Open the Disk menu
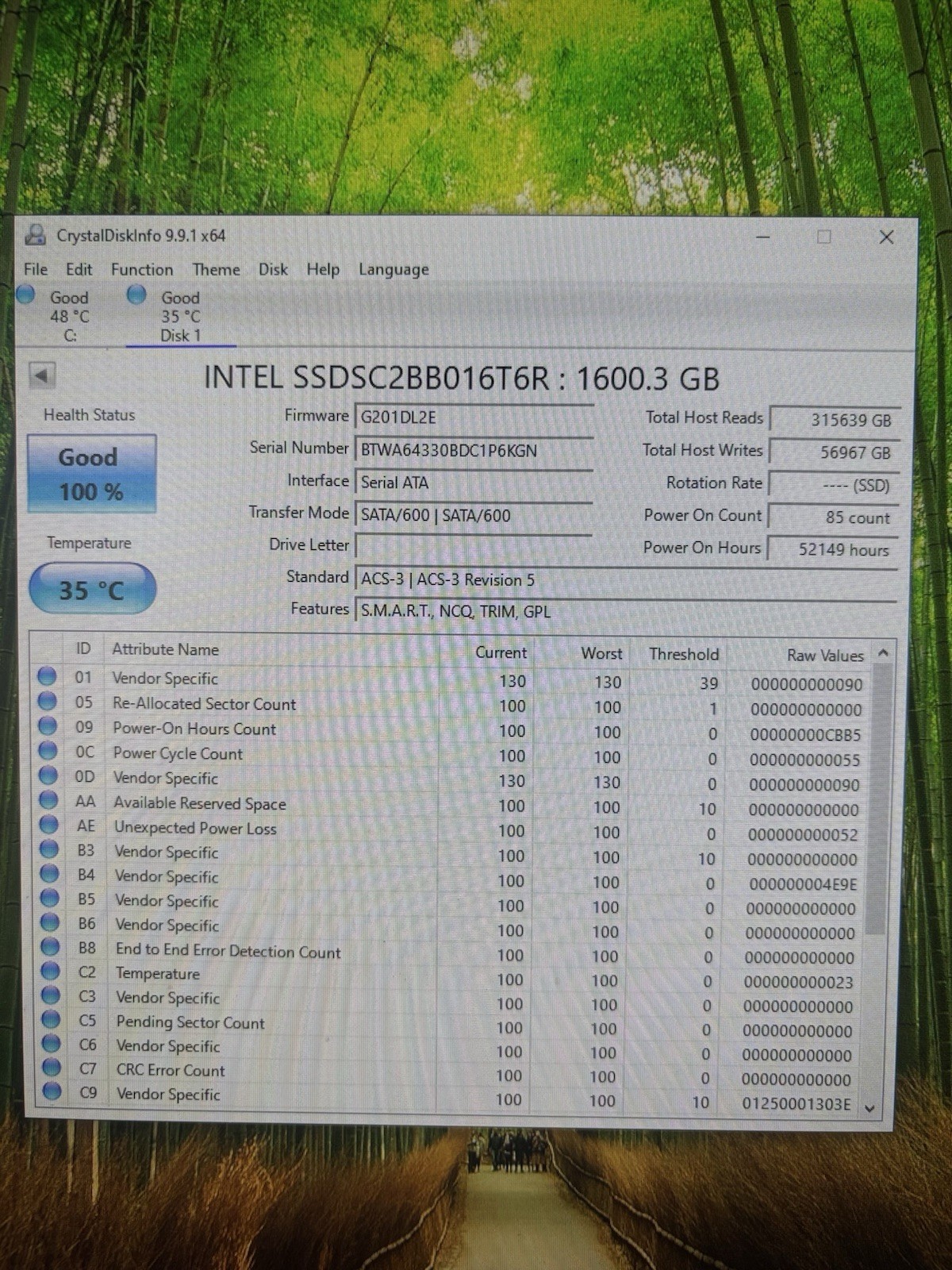This screenshot has height=1270, width=952. pos(273,269)
